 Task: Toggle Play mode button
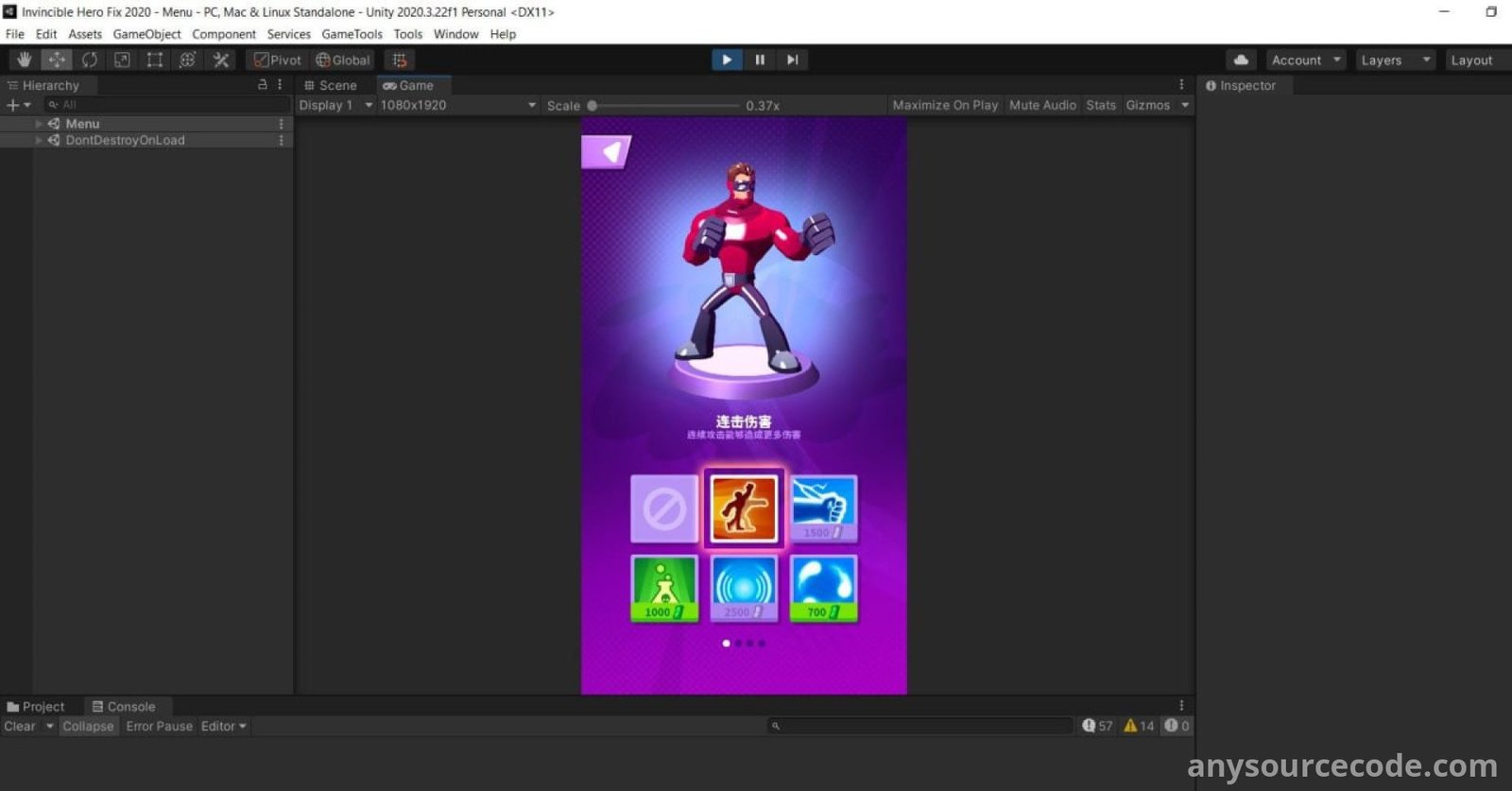pos(727,60)
